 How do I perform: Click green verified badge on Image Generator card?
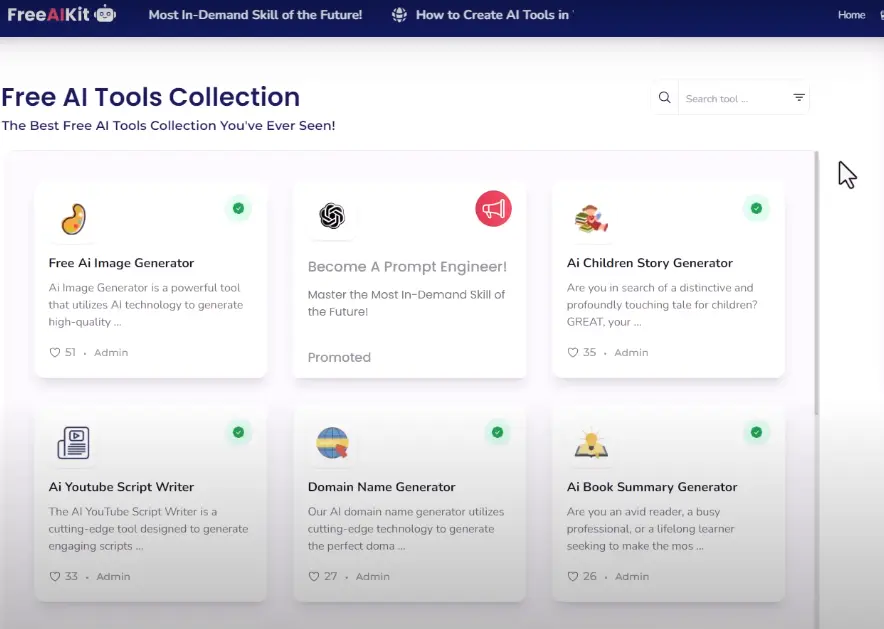click(x=238, y=208)
